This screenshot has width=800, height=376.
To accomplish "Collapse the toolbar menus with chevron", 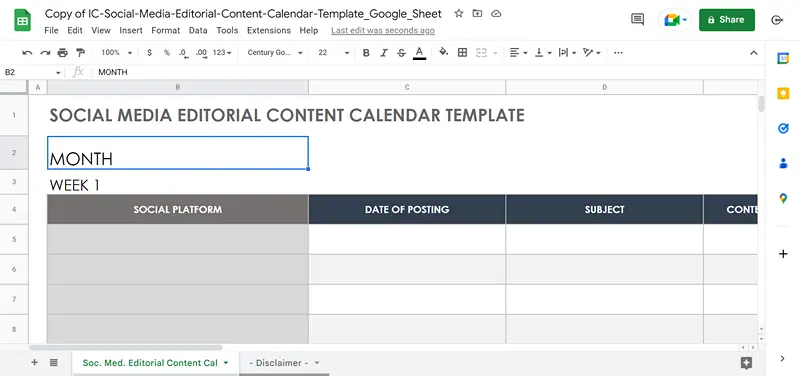I will (754, 53).
